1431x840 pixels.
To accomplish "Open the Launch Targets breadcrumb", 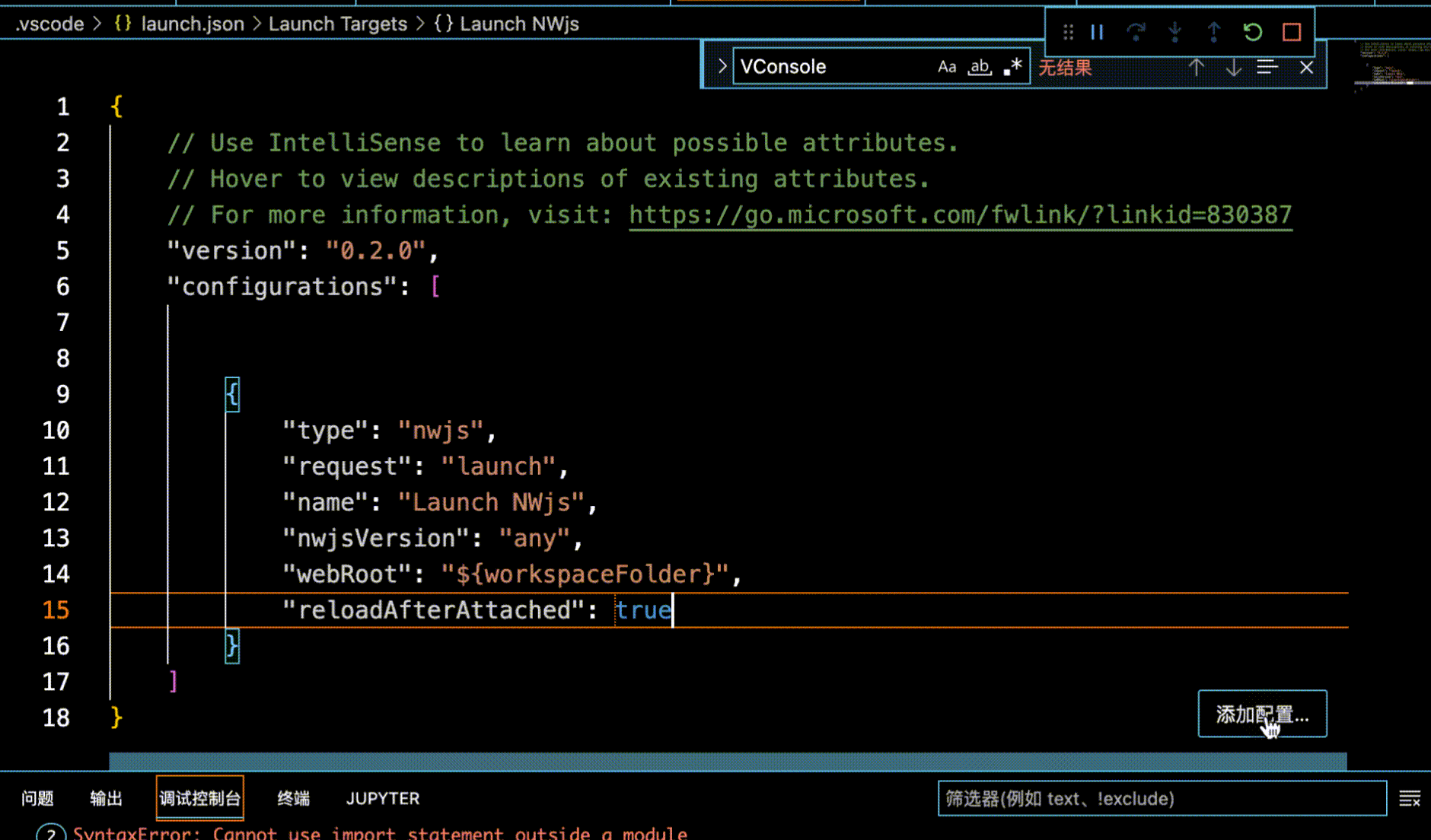I will tap(338, 24).
